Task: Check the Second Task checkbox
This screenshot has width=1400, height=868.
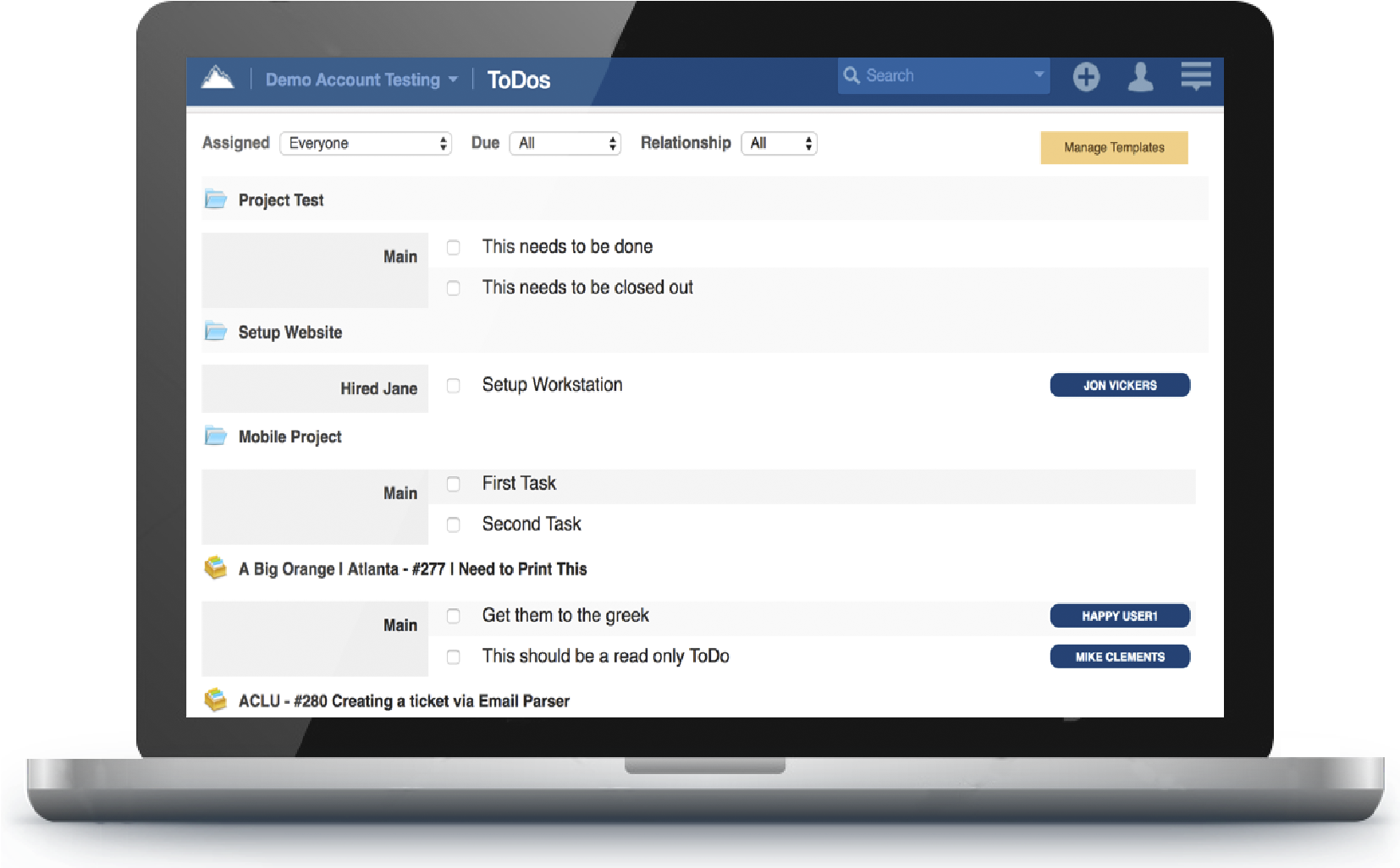Action: 453,525
